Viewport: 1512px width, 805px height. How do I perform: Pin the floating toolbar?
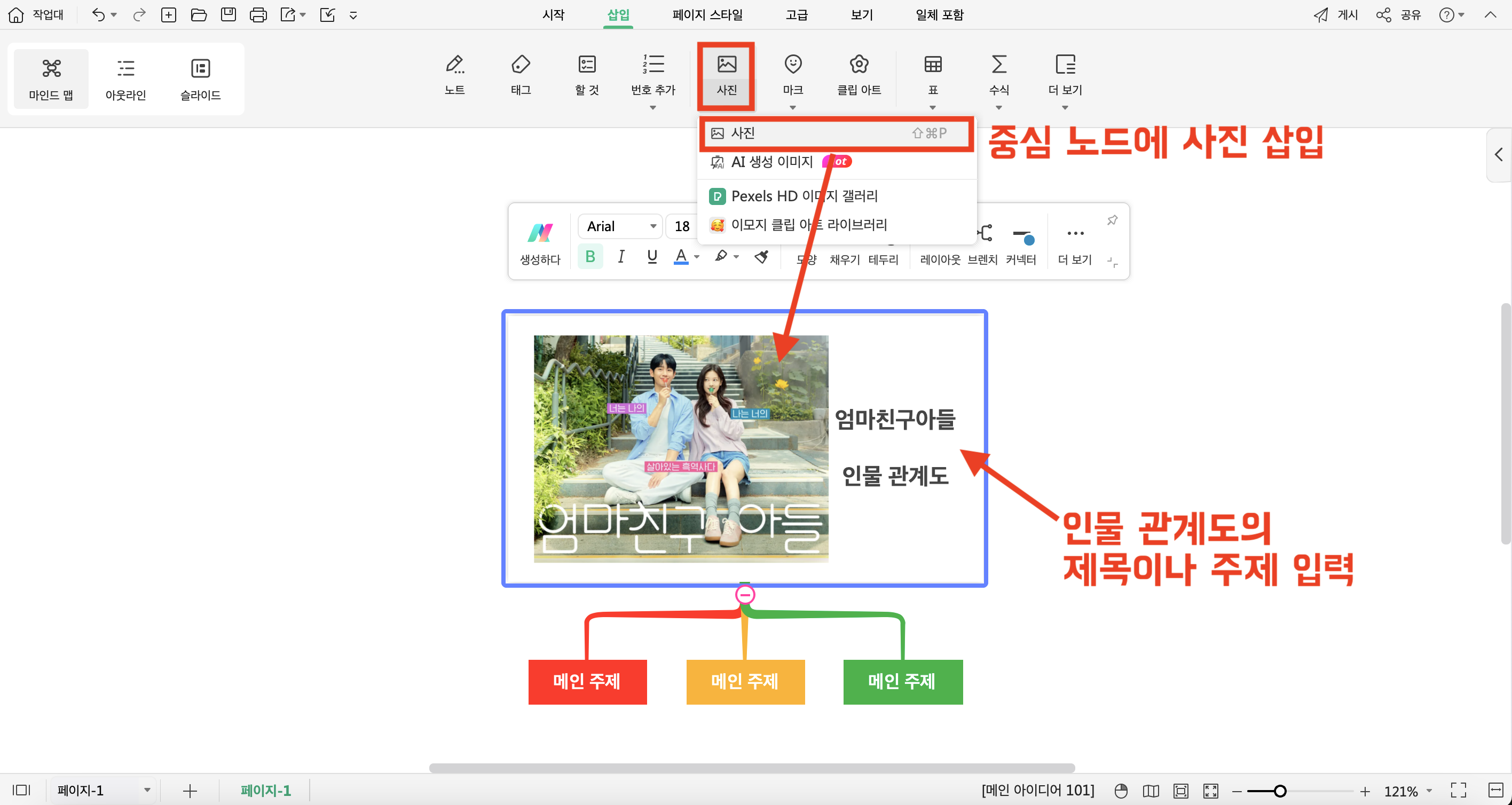pos(1112,220)
